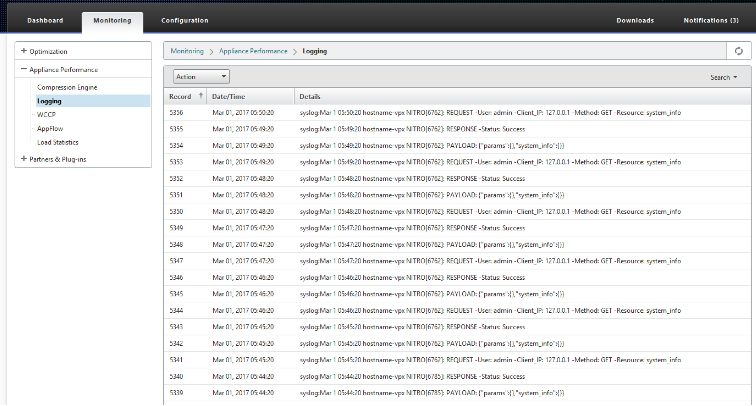The image size is (756, 406).
Task: Click the Date/Time column header
Action: click(229, 96)
